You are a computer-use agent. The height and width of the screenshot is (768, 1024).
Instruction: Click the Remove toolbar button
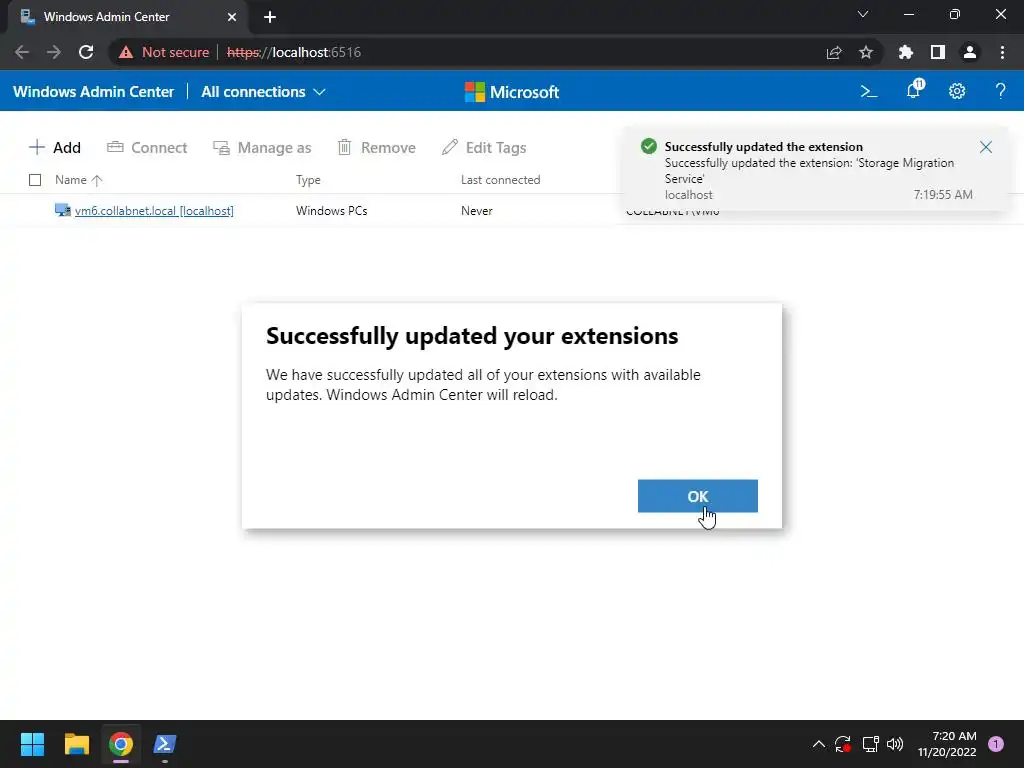(x=376, y=148)
